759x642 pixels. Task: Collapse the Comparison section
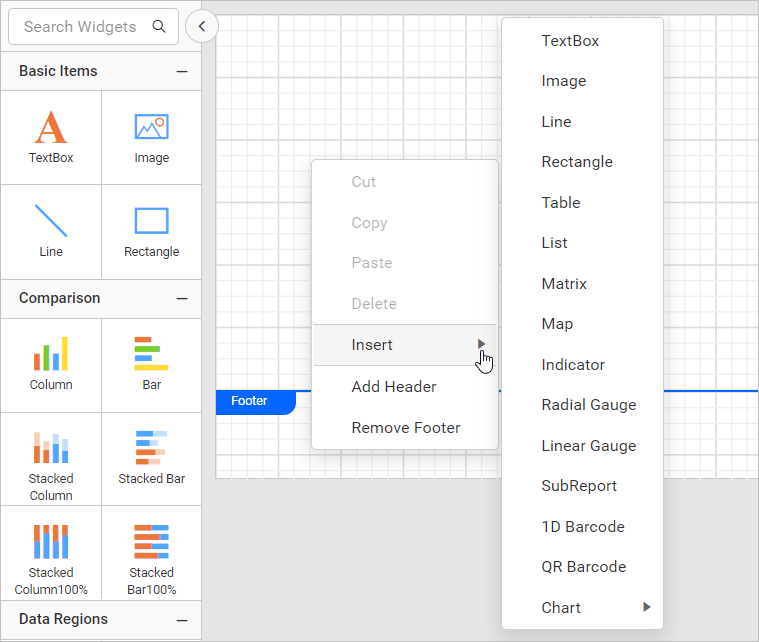coord(182,299)
